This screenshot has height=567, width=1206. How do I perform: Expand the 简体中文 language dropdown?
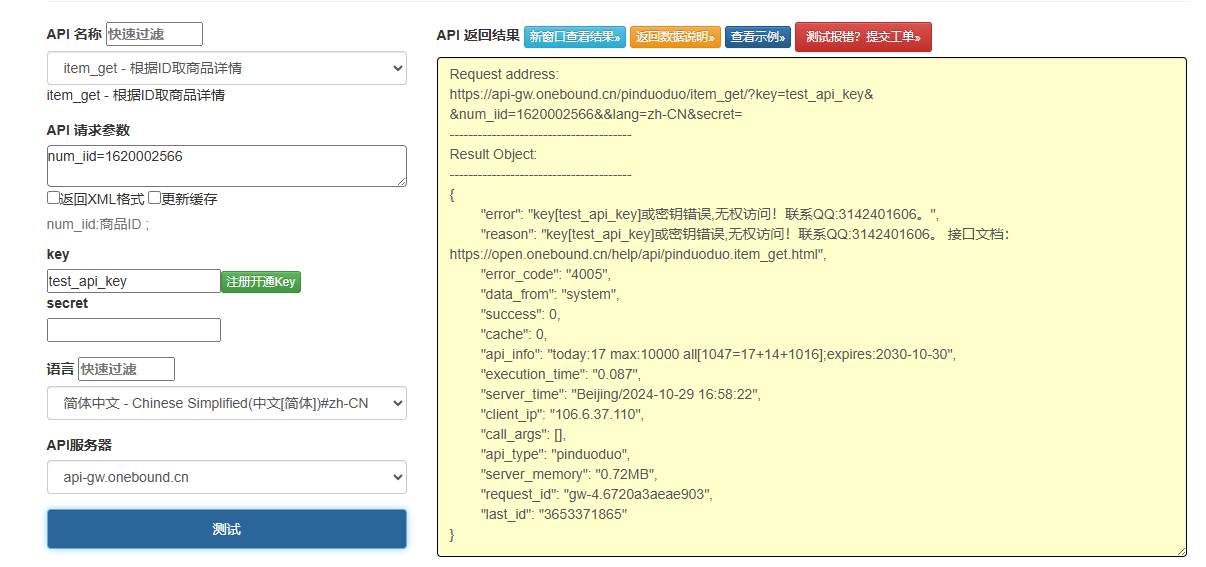coord(227,403)
